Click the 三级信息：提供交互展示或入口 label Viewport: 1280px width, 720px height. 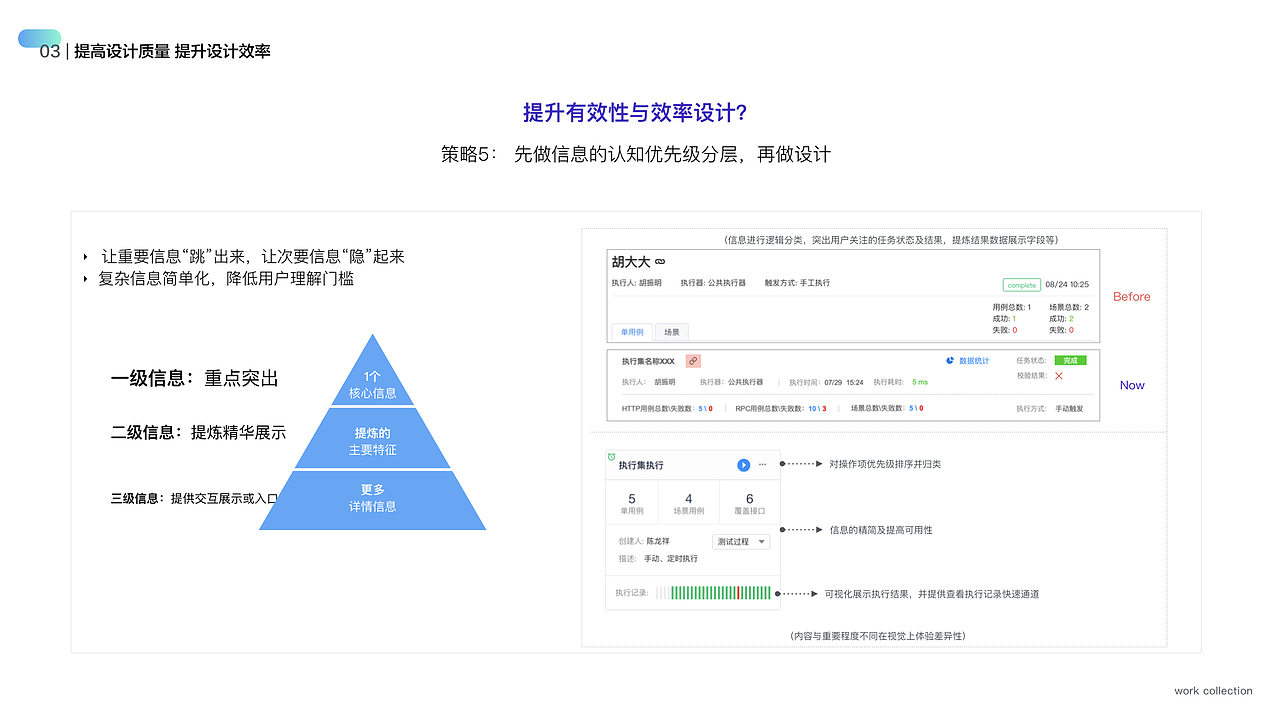193,498
